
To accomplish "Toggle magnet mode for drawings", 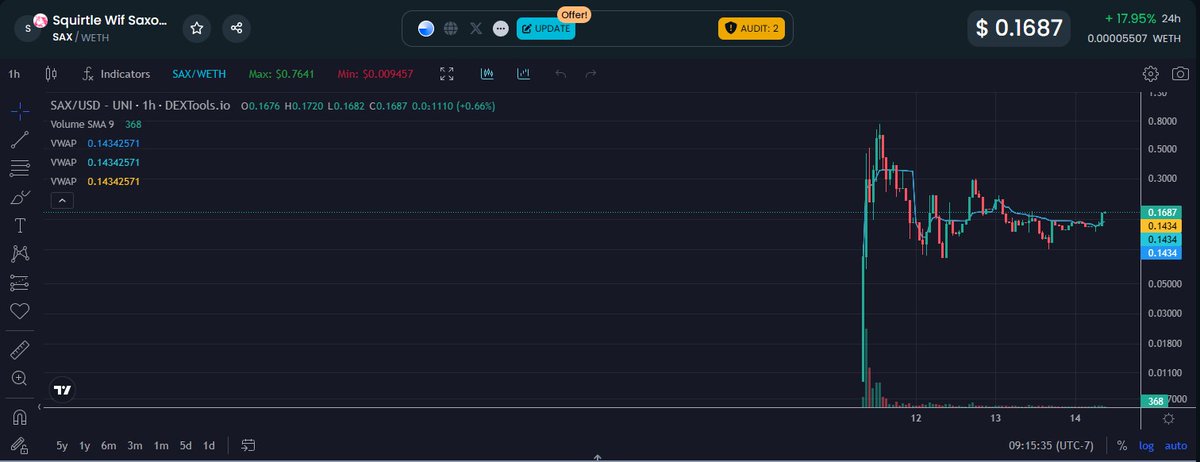I will click(x=19, y=416).
